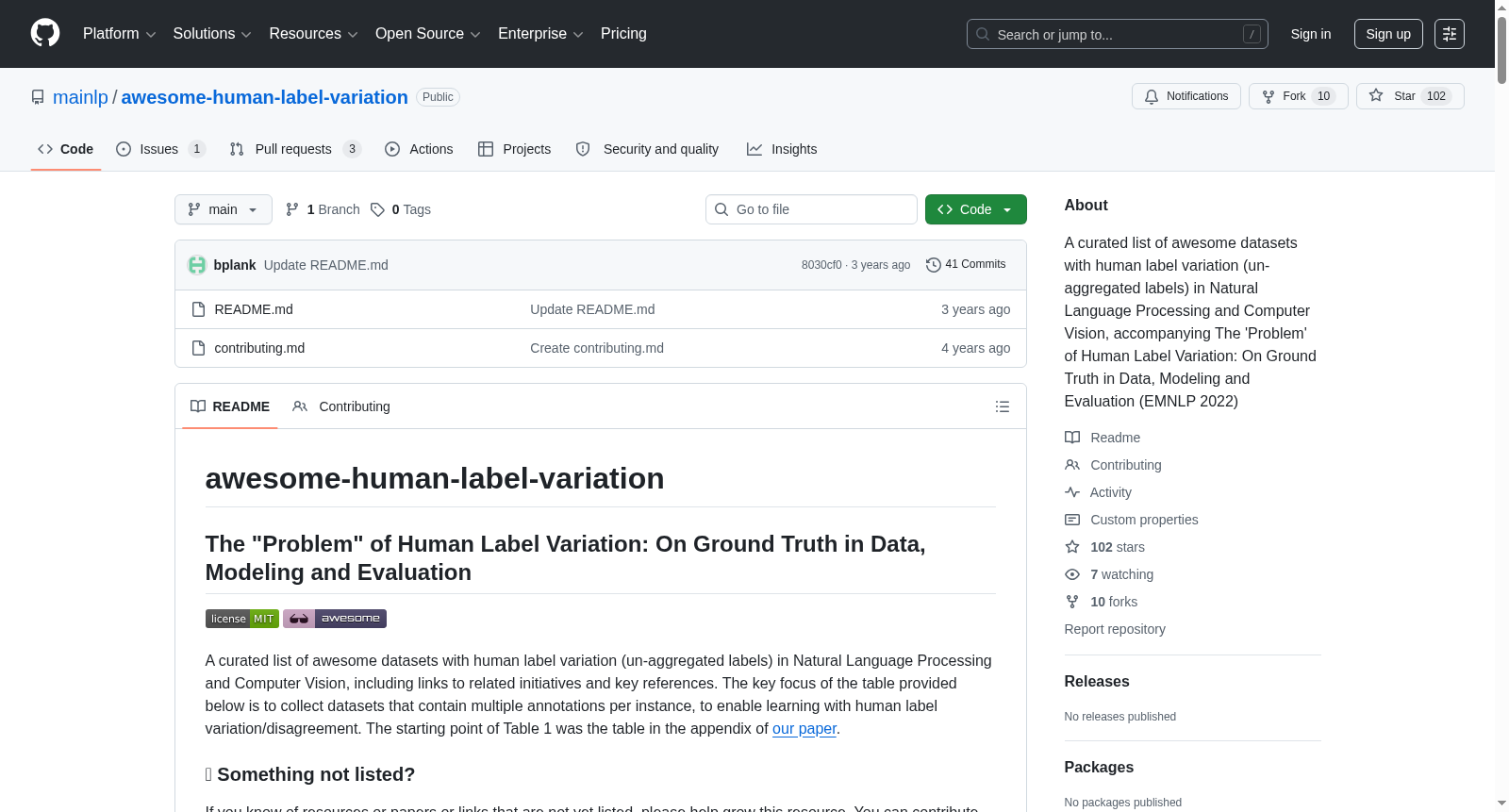The height and width of the screenshot is (812, 1509).
Task: Click the slash shortcut key icon in search
Action: (x=1252, y=34)
